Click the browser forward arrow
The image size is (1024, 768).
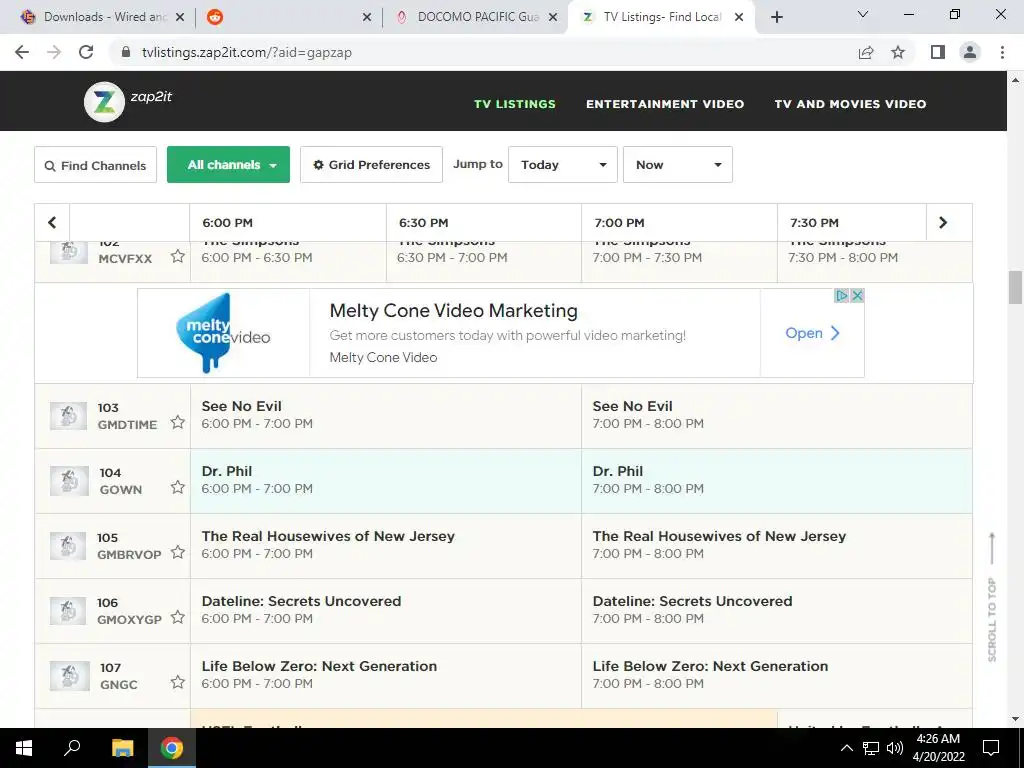tap(54, 52)
